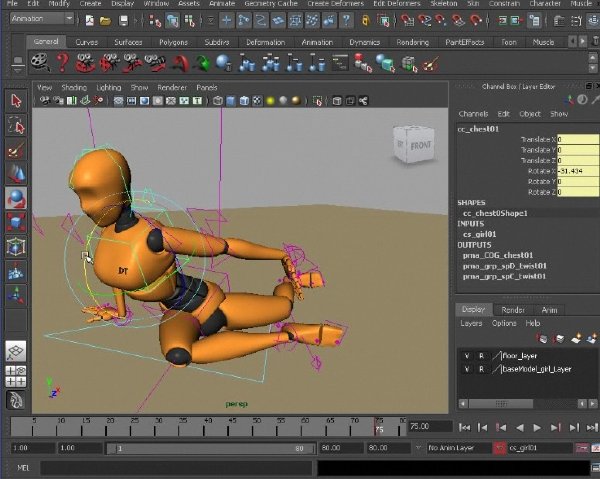Select the Scale tool cube icon
600x479 pixels.
click(x=16, y=223)
